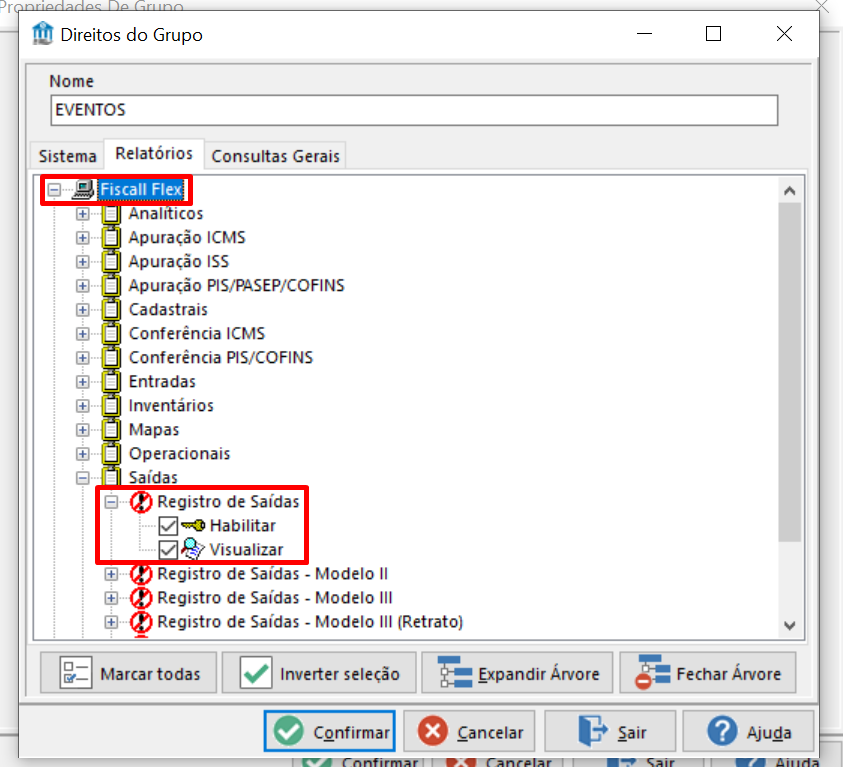Click the Saídas clipboard icon
The image size is (843, 767).
111,477
